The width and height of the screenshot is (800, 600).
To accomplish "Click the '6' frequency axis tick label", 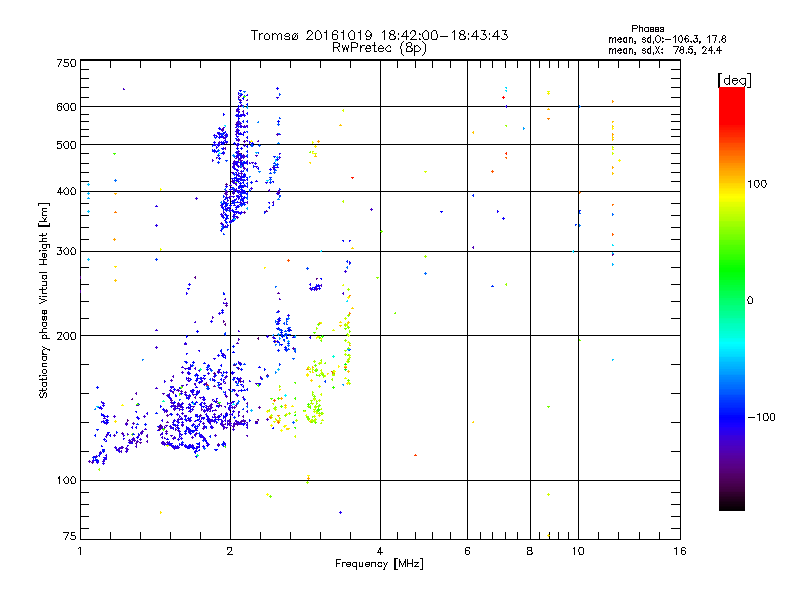I will (467, 551).
